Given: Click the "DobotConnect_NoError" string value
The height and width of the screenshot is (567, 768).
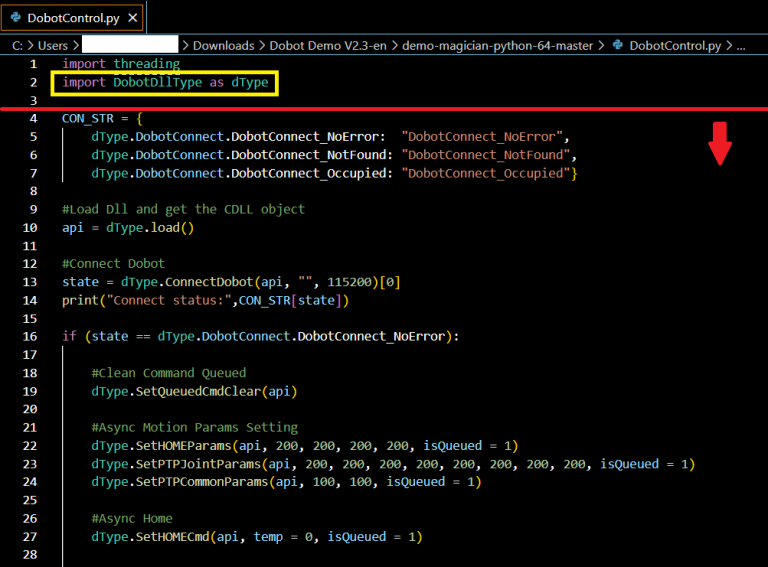Looking at the screenshot, I should point(482,137).
